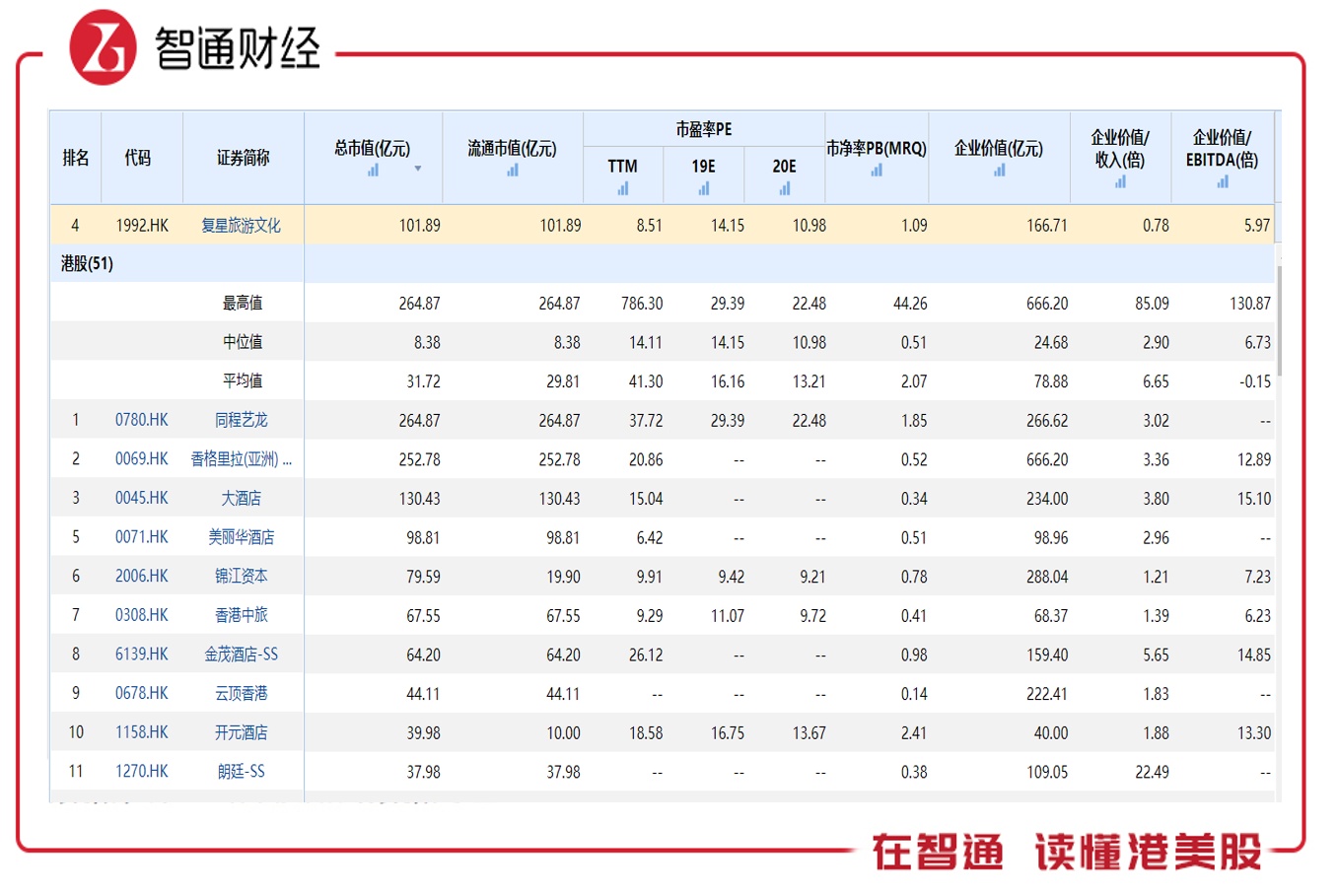
Task: Select the 166.71 enterprise value for 复星旅游文化
Action: click(1047, 226)
